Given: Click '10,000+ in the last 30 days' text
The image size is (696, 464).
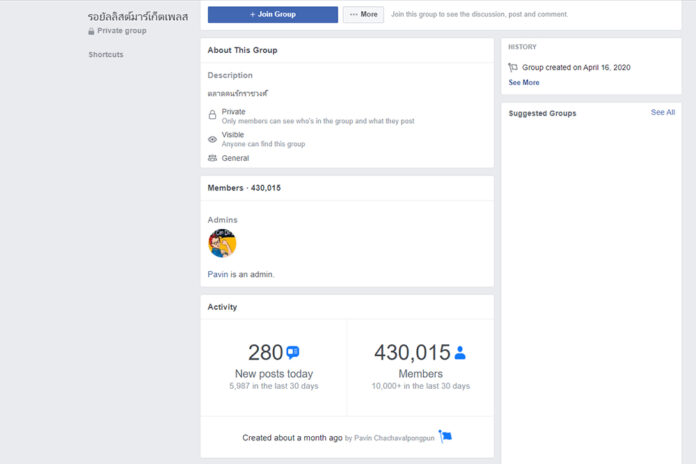Looking at the screenshot, I should coord(421,386).
